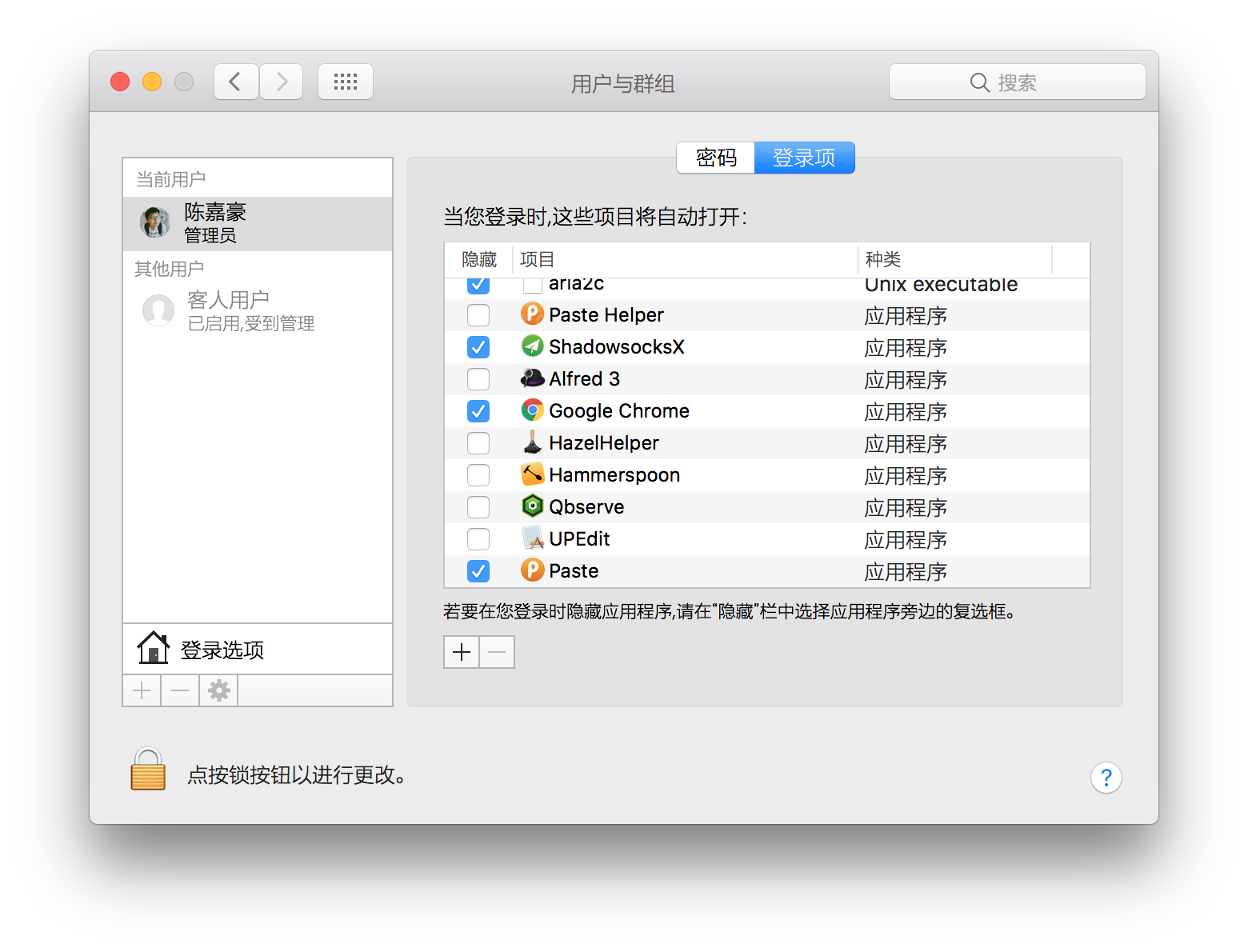
Task: Click the Google Chrome icon
Action: point(532,410)
